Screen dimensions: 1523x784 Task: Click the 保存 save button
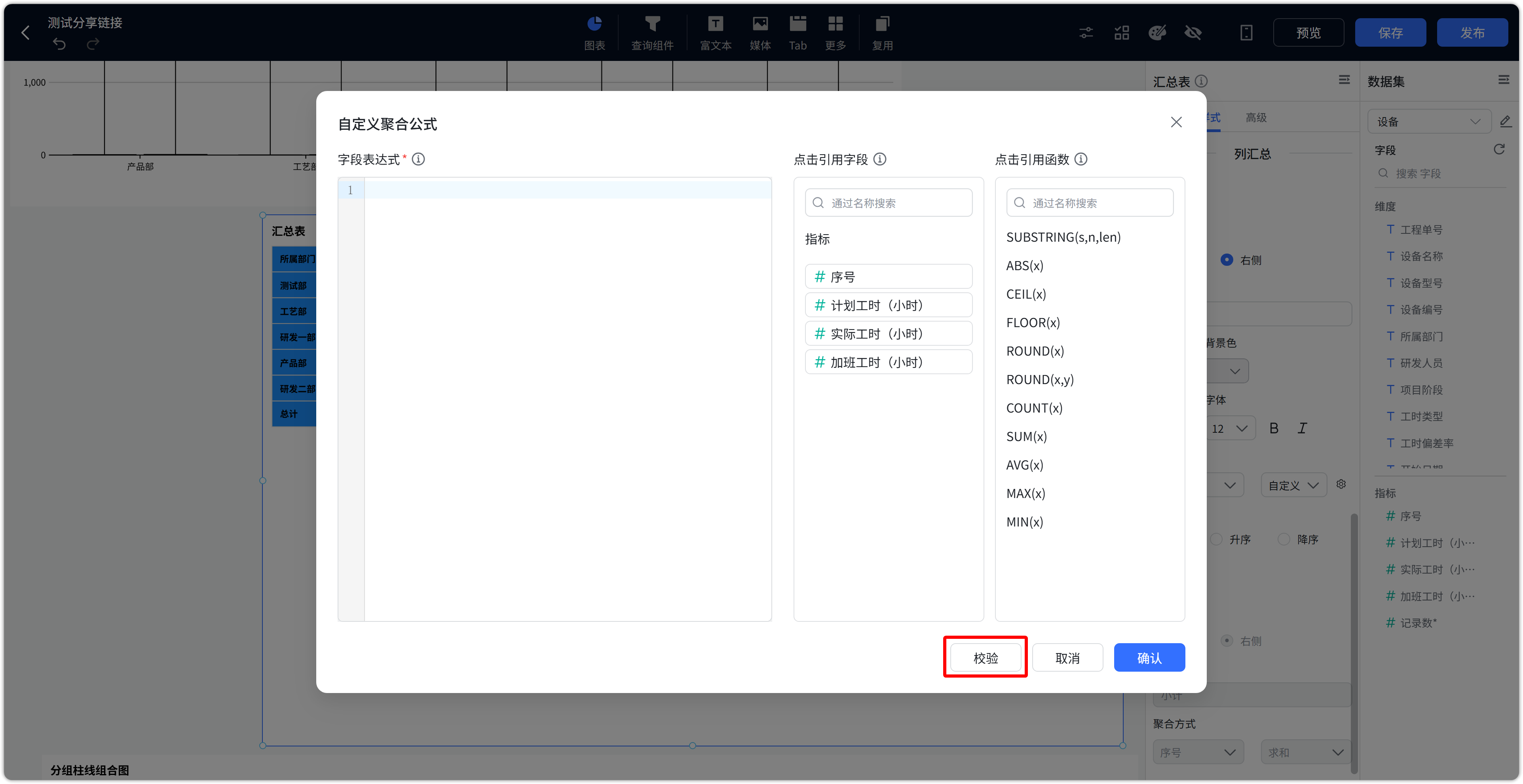pyautogui.click(x=1390, y=32)
